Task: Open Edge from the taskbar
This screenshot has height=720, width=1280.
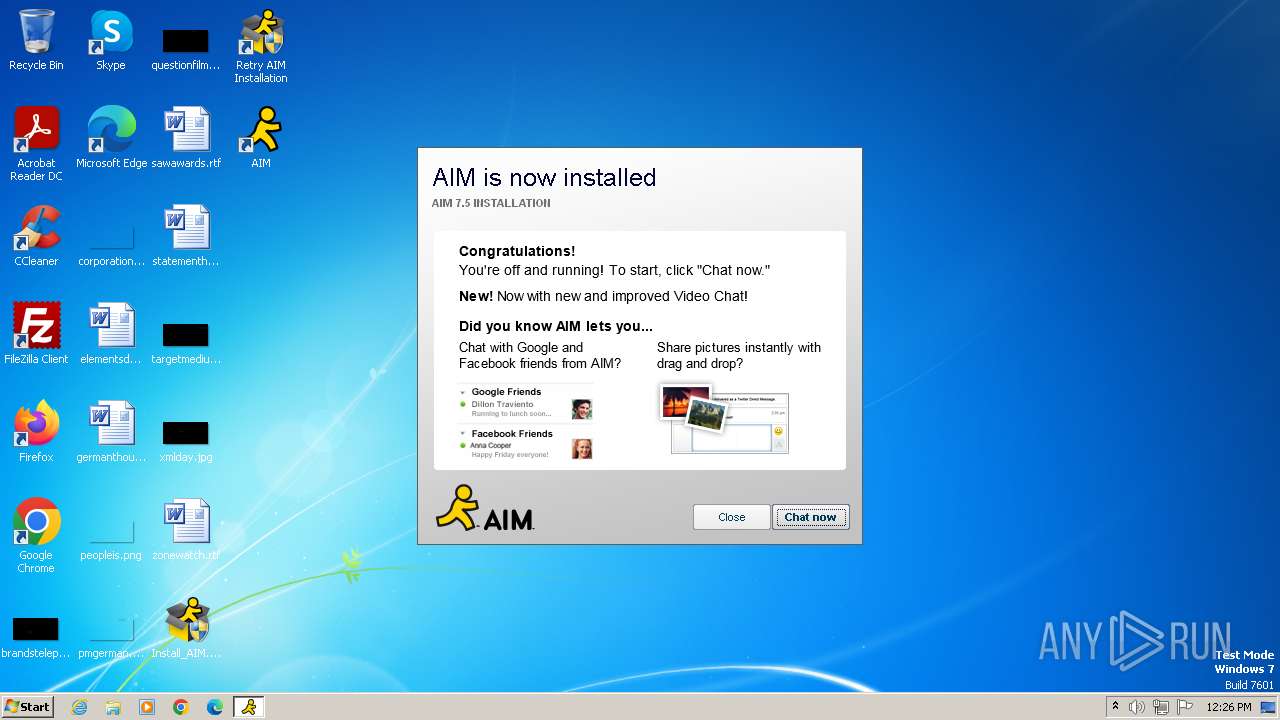Action: (x=215, y=707)
